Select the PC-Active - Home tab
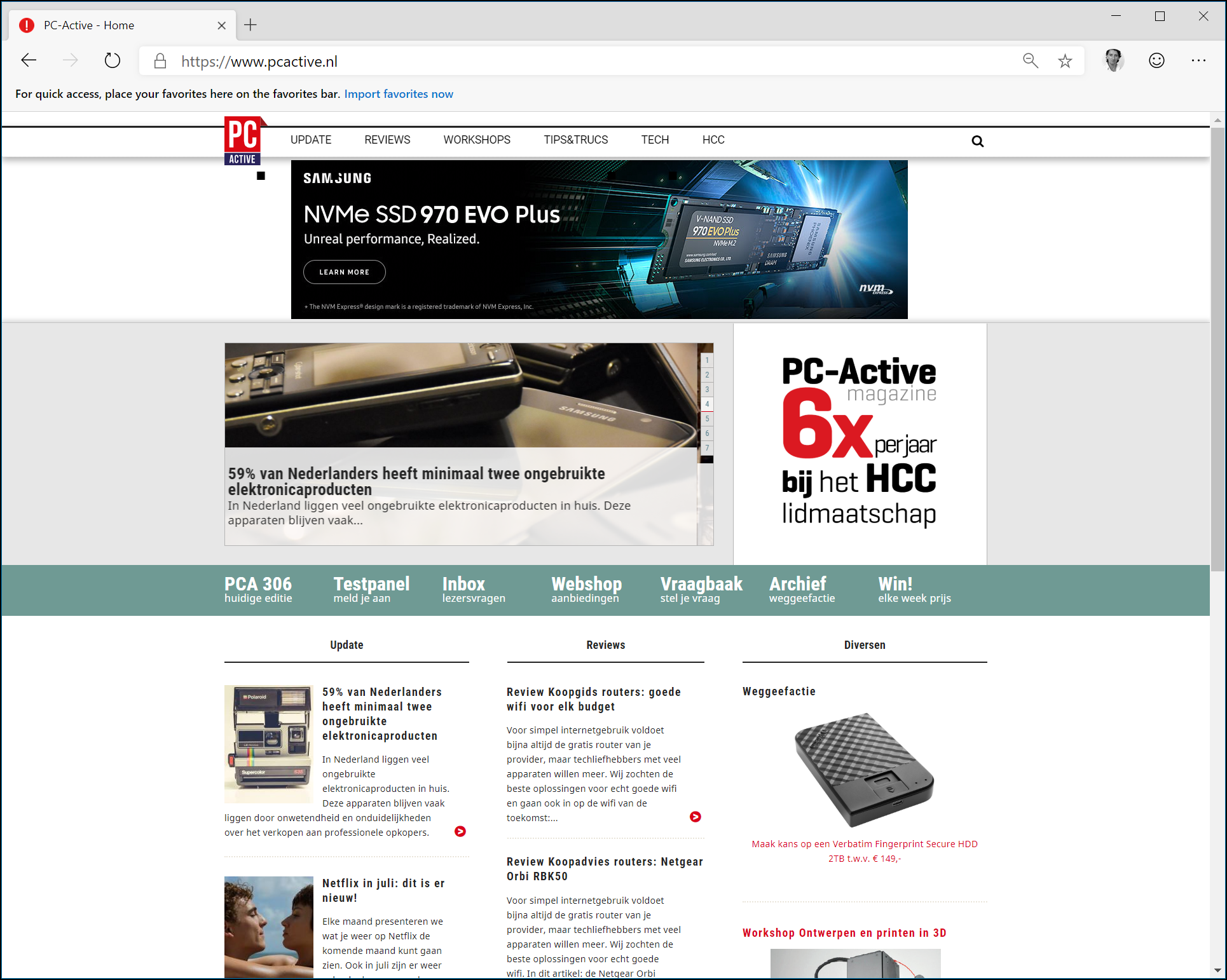The height and width of the screenshot is (980, 1227). tap(122, 25)
